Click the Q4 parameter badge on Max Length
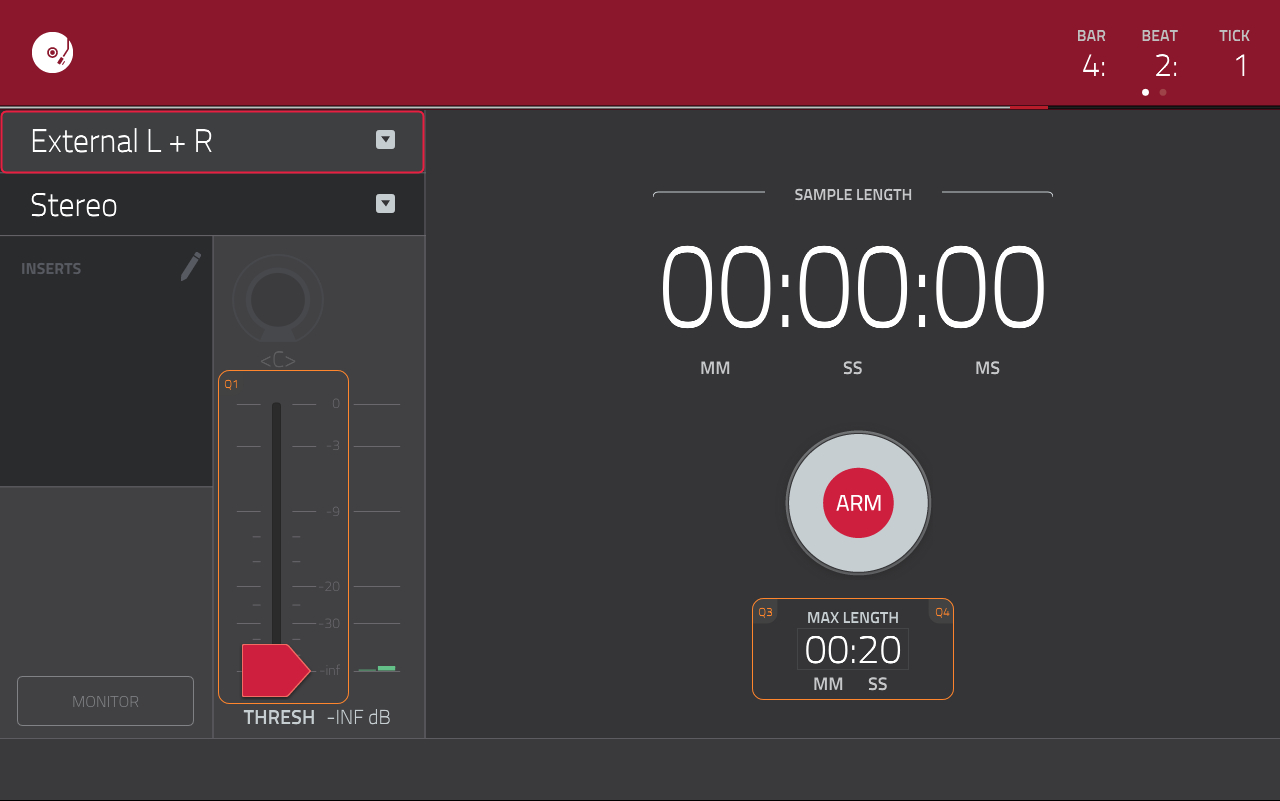 point(941,611)
